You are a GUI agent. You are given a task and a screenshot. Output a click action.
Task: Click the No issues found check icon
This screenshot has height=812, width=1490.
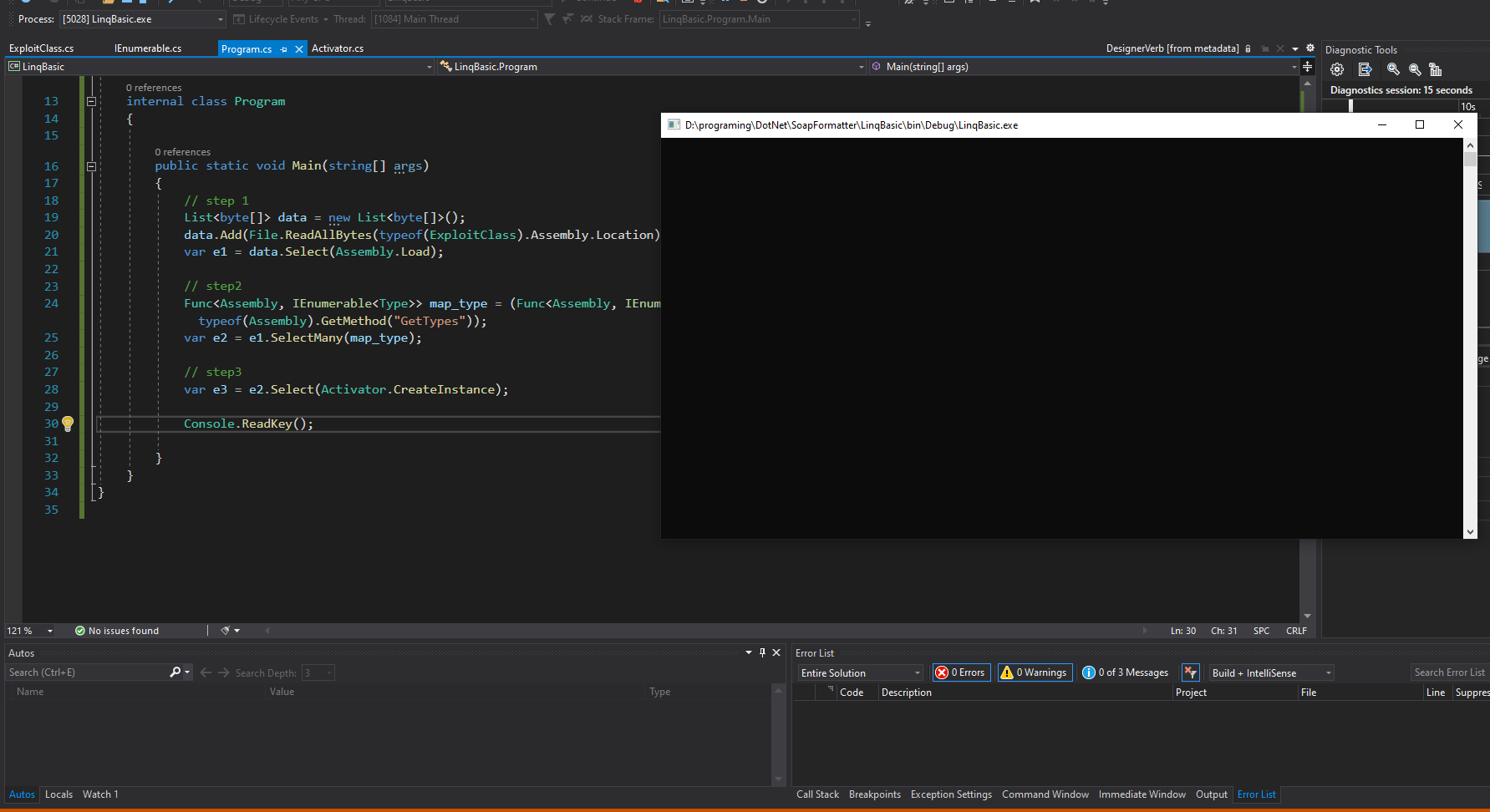(x=80, y=631)
